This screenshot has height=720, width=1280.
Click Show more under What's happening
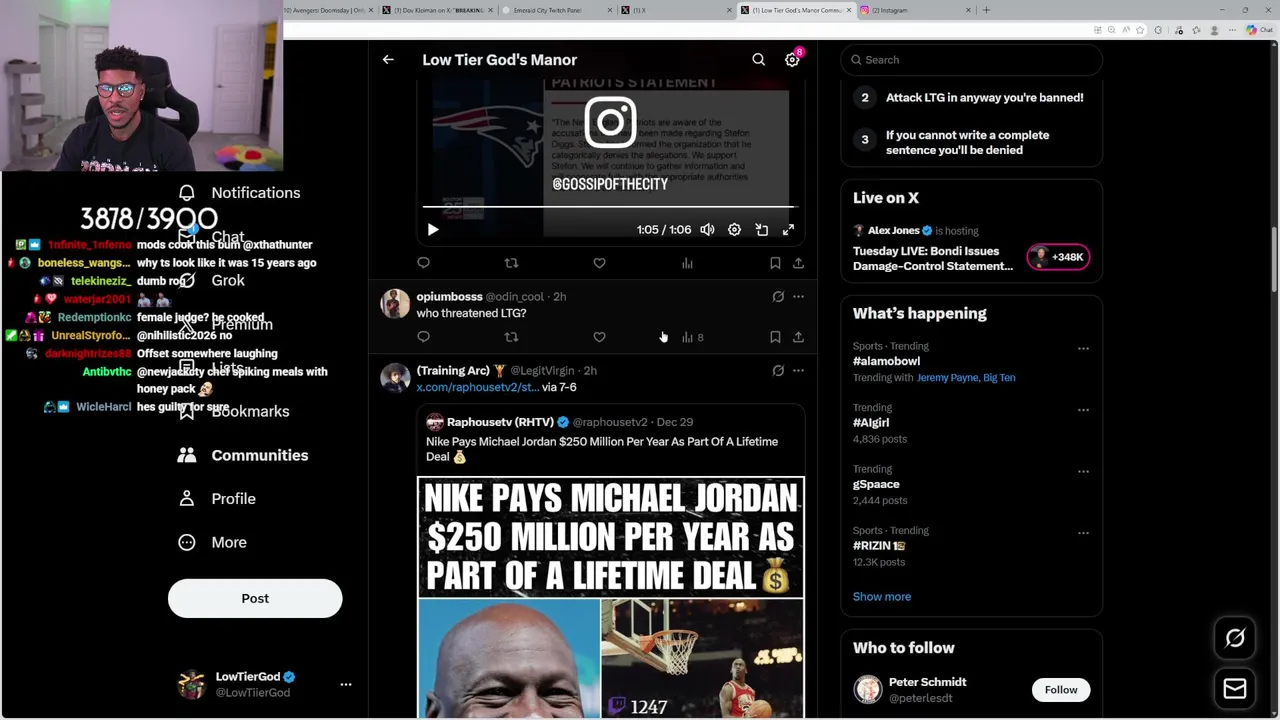[x=882, y=597]
